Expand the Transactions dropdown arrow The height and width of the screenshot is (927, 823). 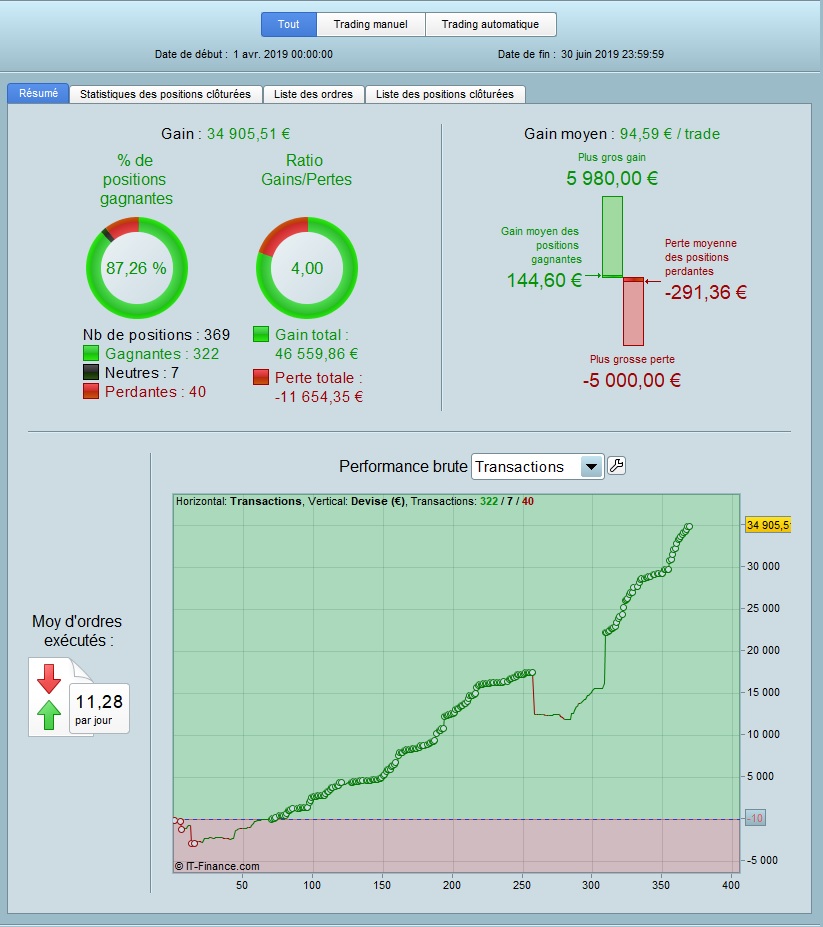click(x=591, y=467)
